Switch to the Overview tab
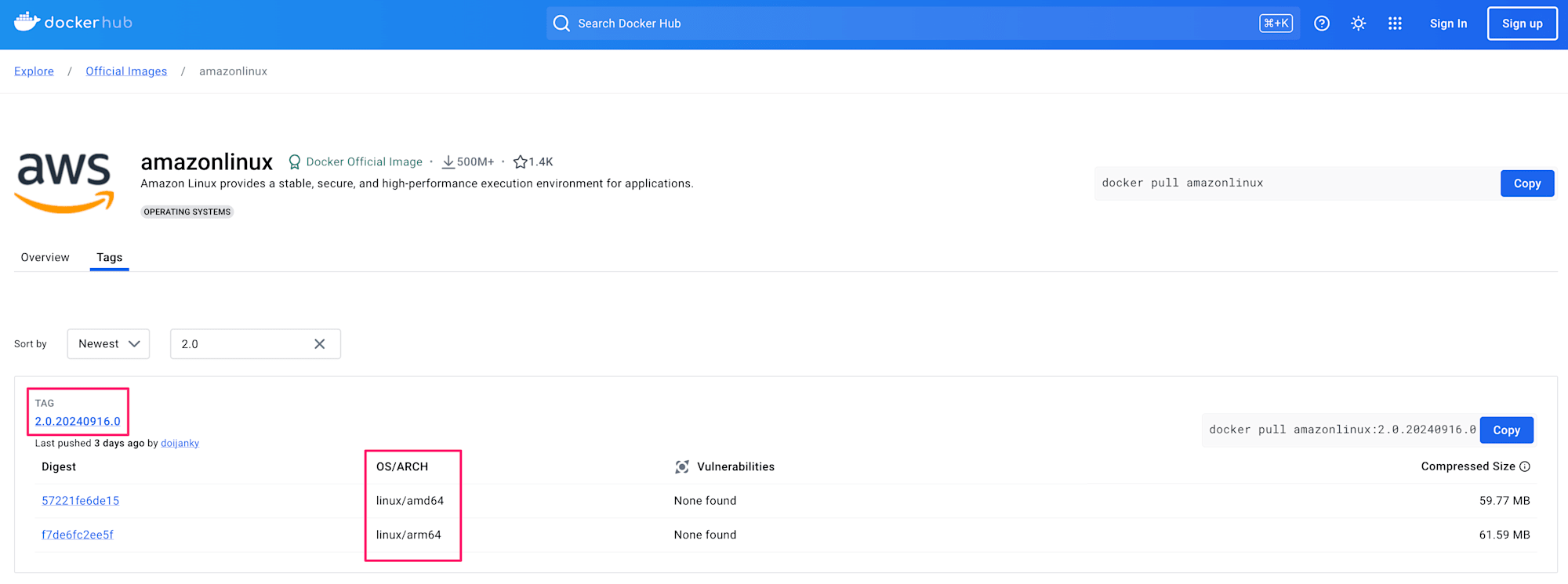 point(45,257)
